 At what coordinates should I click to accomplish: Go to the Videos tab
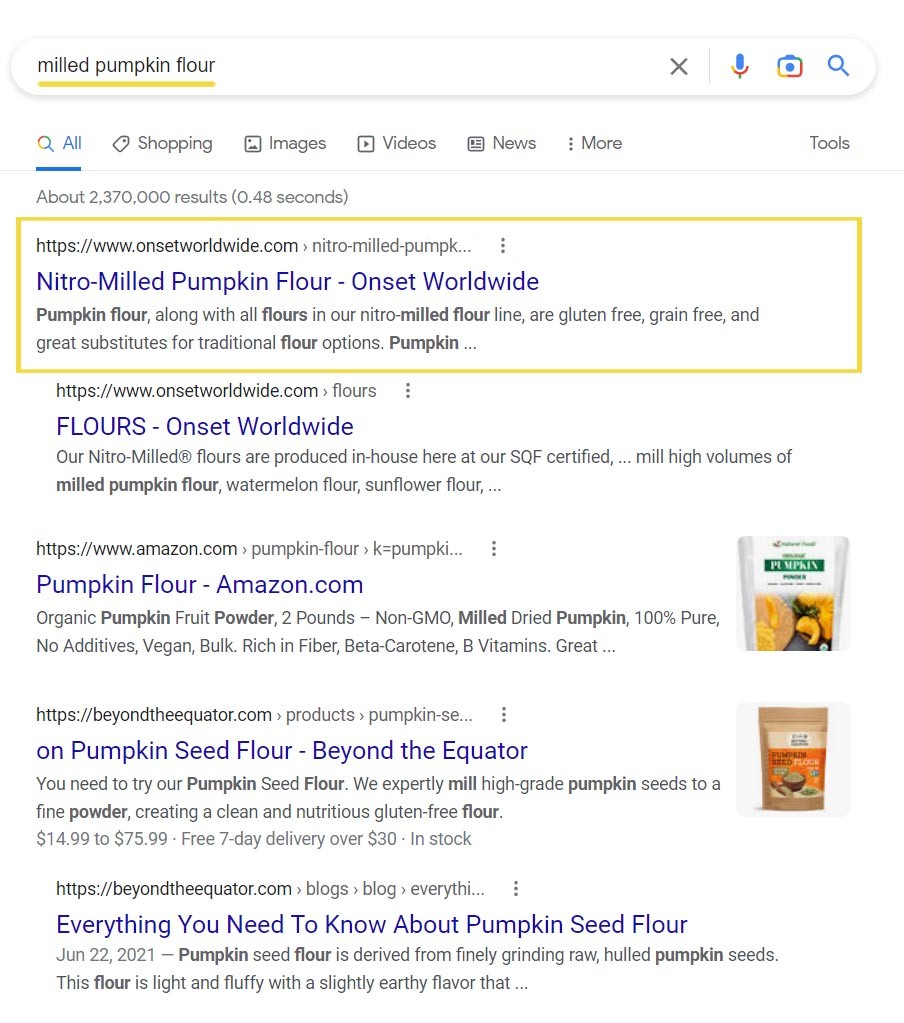(x=397, y=143)
